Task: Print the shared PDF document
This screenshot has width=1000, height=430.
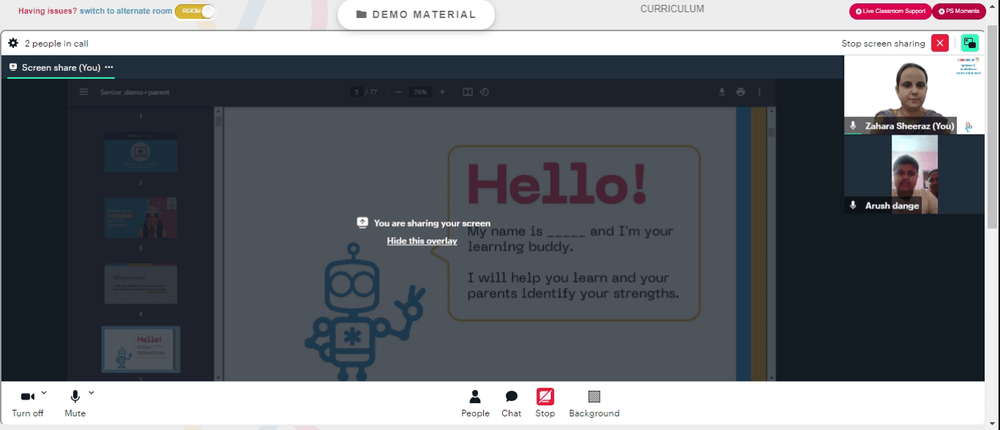Action: point(740,92)
